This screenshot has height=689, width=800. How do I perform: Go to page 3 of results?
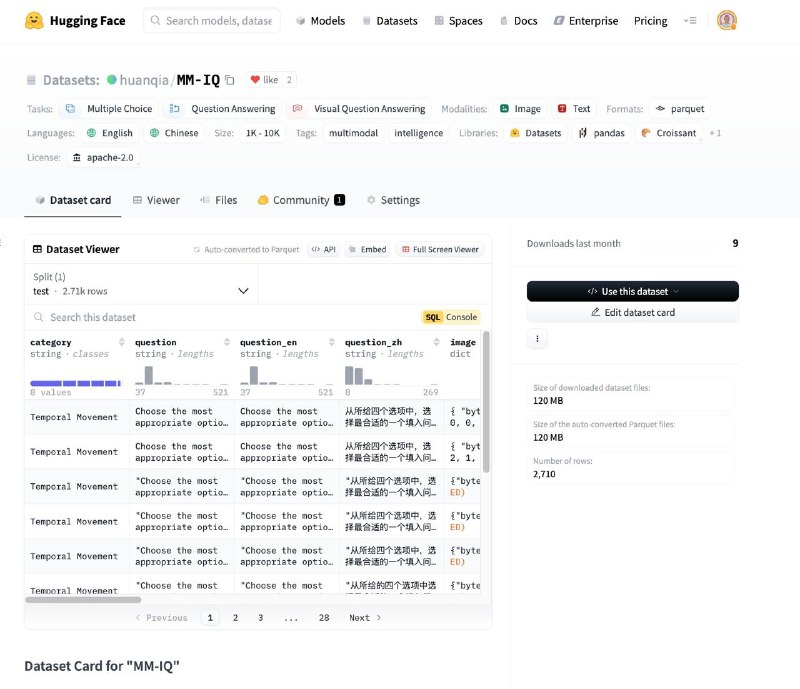pyautogui.click(x=261, y=618)
